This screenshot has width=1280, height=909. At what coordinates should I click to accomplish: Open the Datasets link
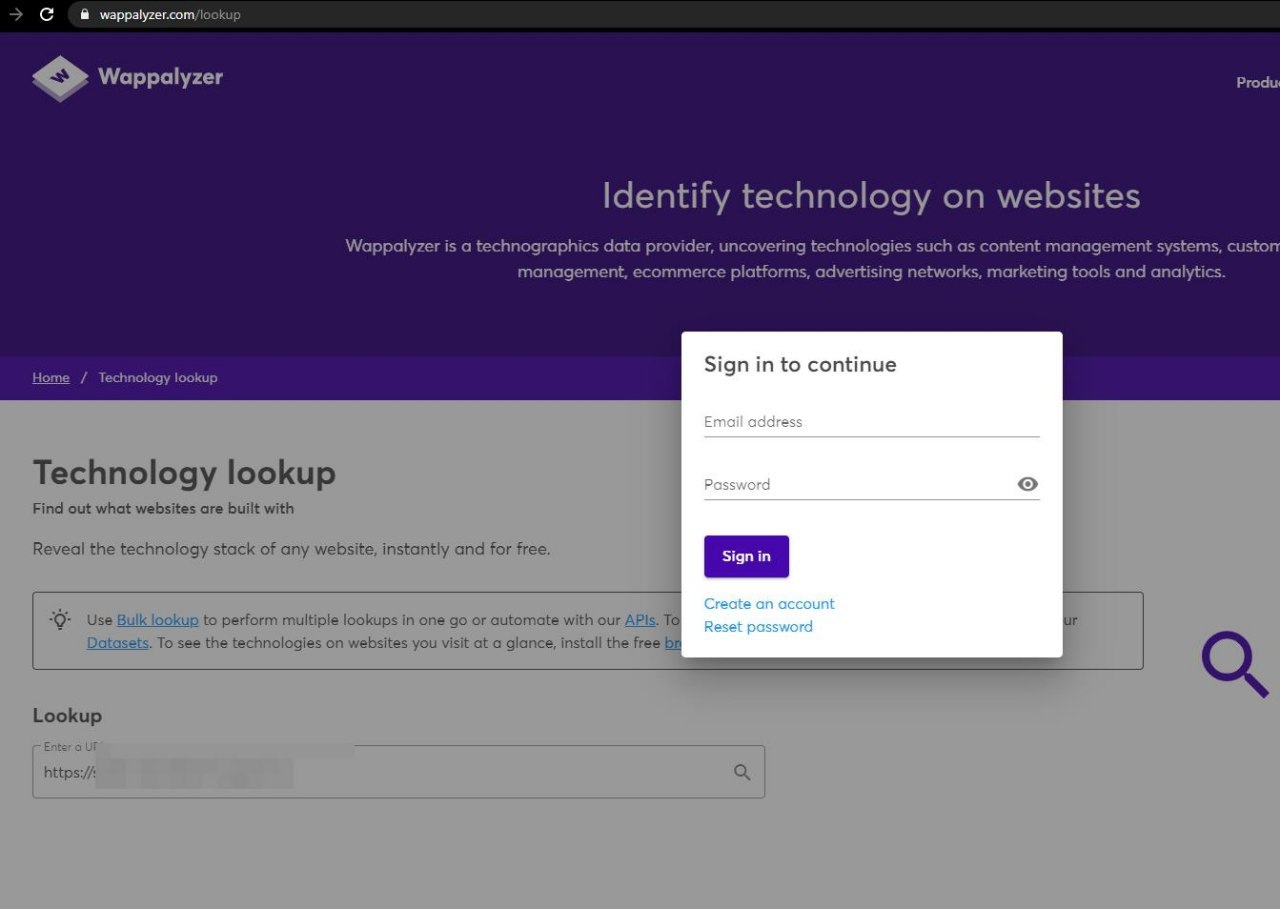(x=118, y=643)
